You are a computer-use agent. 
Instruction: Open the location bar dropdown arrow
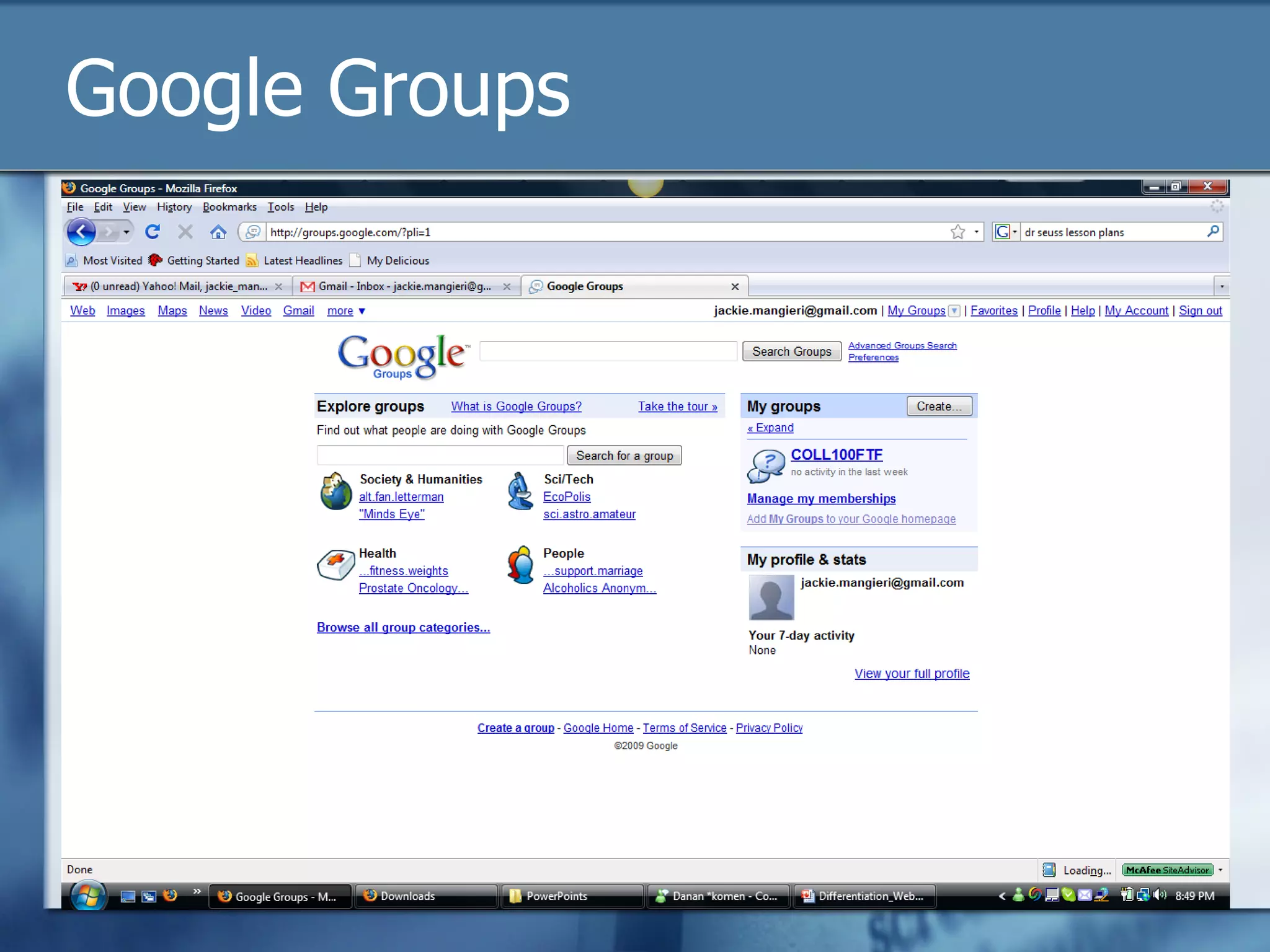[x=976, y=232]
